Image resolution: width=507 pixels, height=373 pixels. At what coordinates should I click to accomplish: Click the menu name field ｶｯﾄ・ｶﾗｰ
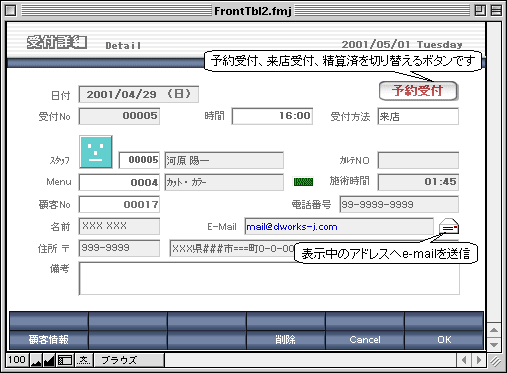pyautogui.click(x=224, y=182)
